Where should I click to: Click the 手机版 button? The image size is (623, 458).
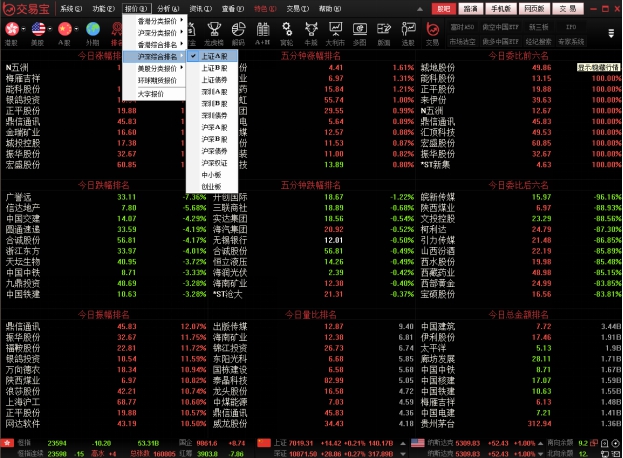point(501,8)
